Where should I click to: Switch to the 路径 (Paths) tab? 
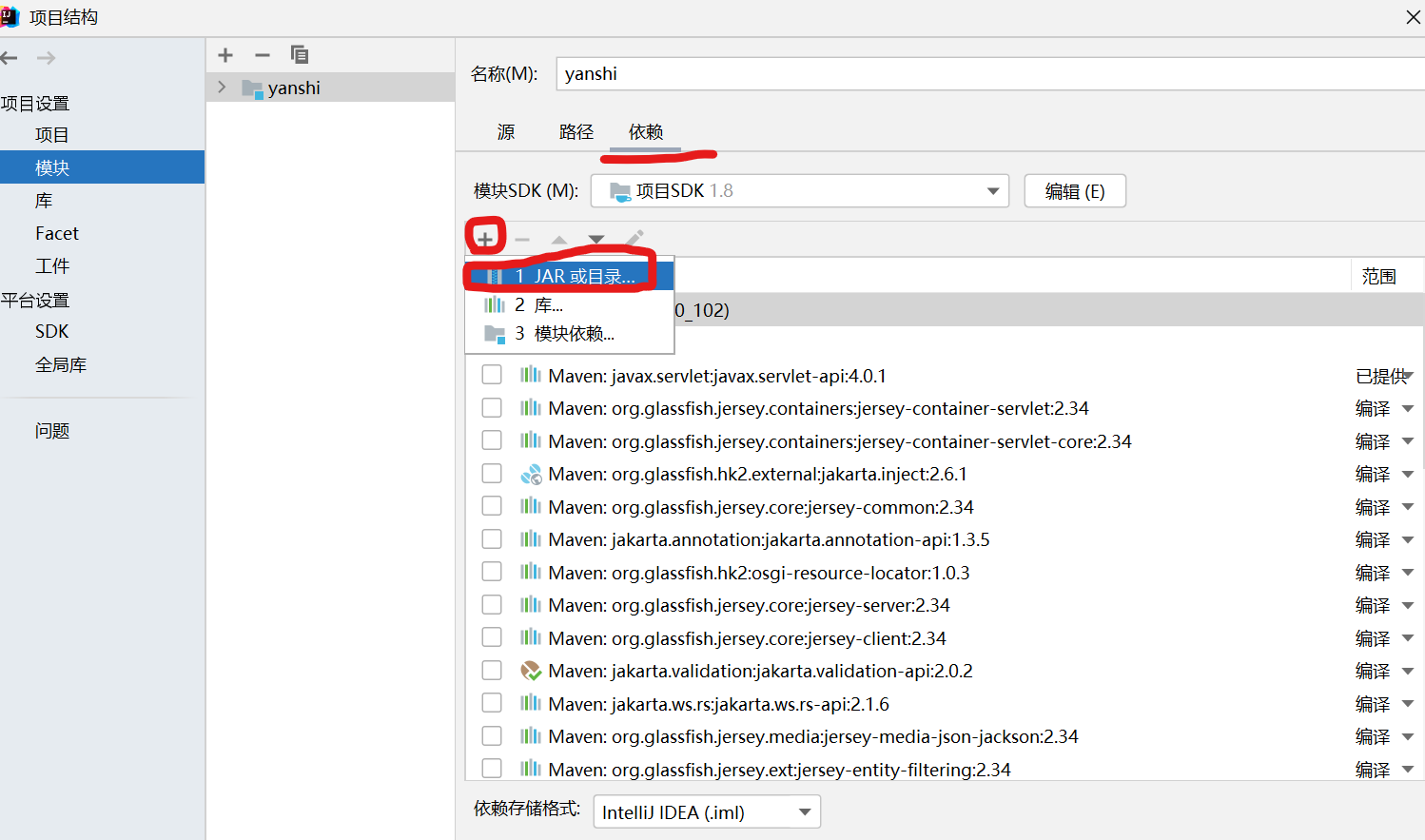[576, 132]
